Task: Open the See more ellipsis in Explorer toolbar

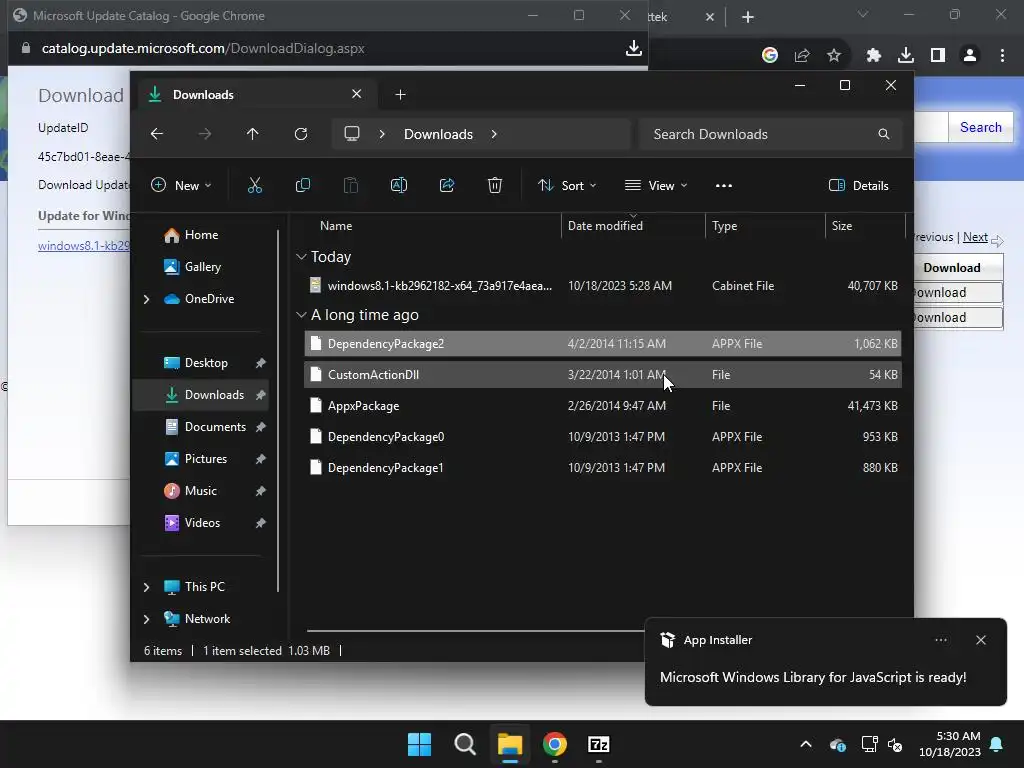Action: click(x=724, y=185)
